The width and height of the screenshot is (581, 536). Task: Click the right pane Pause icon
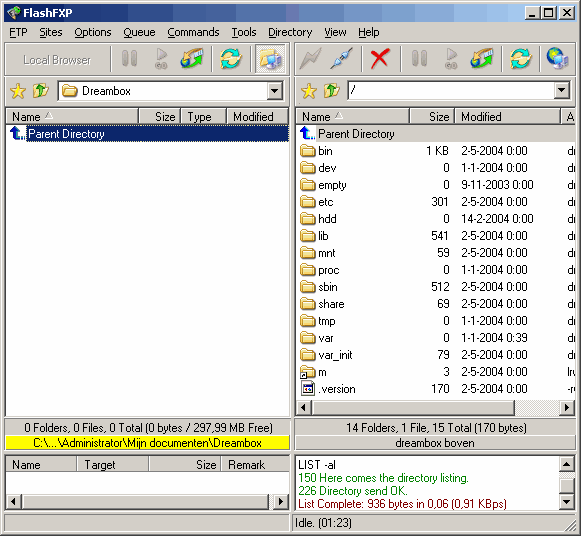(x=419, y=59)
